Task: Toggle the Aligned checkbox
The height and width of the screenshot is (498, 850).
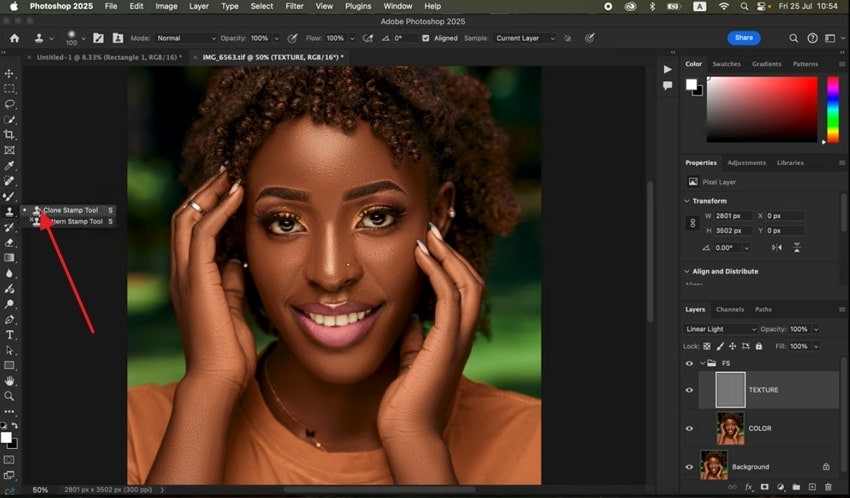Action: click(x=426, y=38)
